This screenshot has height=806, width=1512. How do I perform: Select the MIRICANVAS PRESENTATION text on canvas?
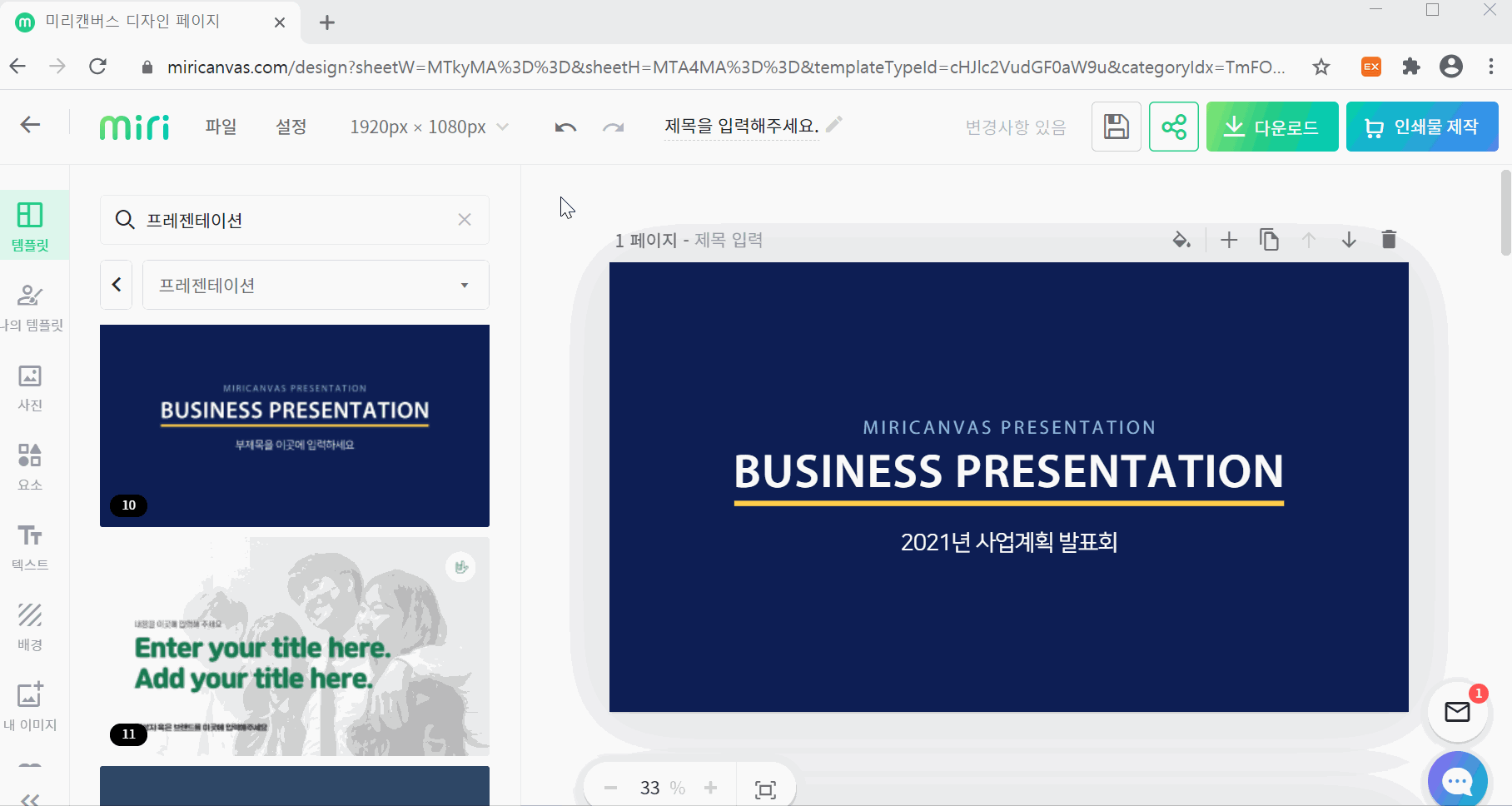(1008, 427)
